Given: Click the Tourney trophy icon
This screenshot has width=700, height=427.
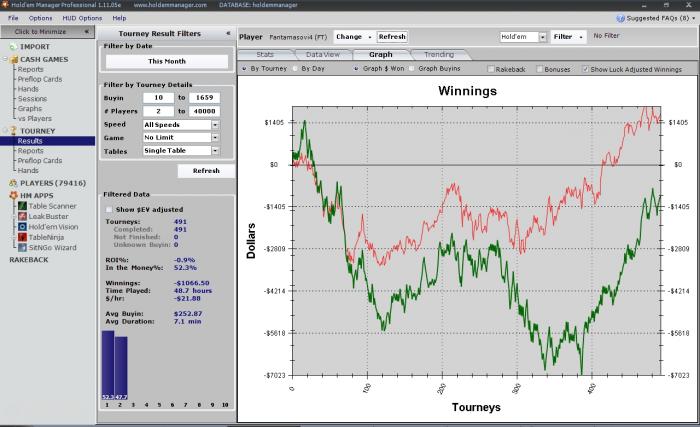Looking at the screenshot, I should click(x=13, y=130).
